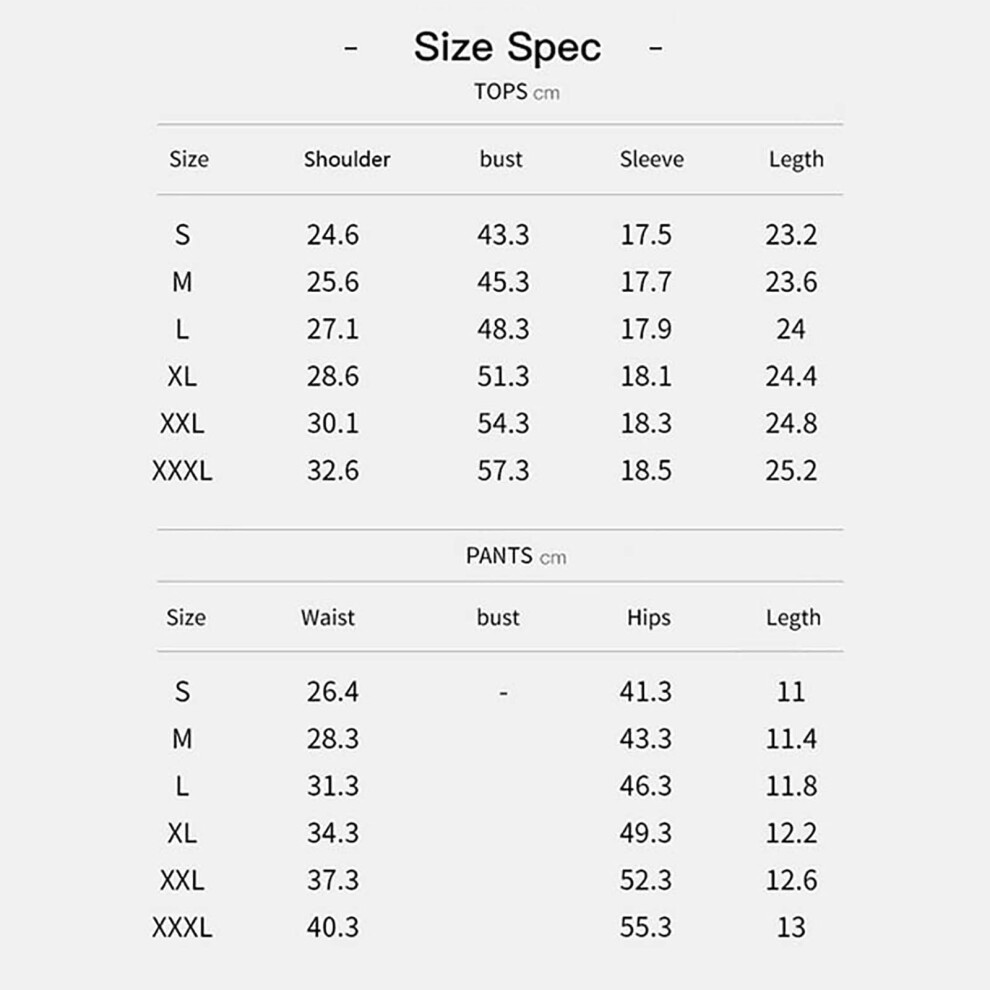Select the pants XXL hips value 52.3
990x990 pixels.
click(645, 880)
